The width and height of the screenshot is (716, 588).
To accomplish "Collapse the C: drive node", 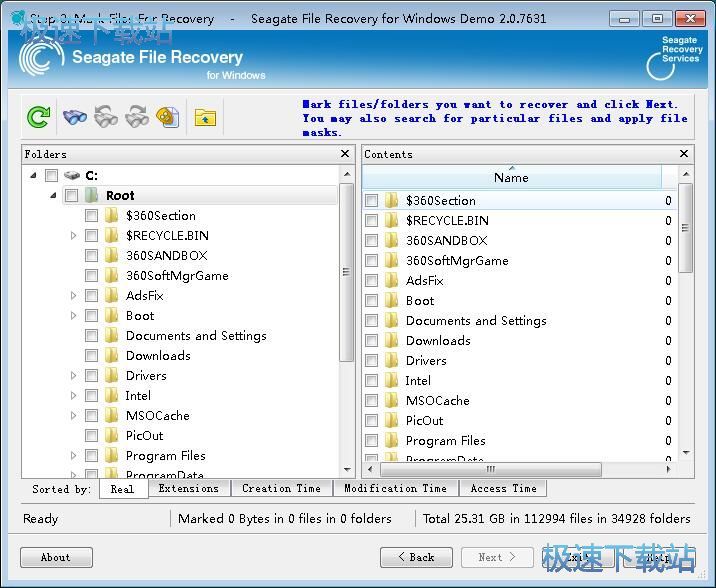I will point(33,175).
